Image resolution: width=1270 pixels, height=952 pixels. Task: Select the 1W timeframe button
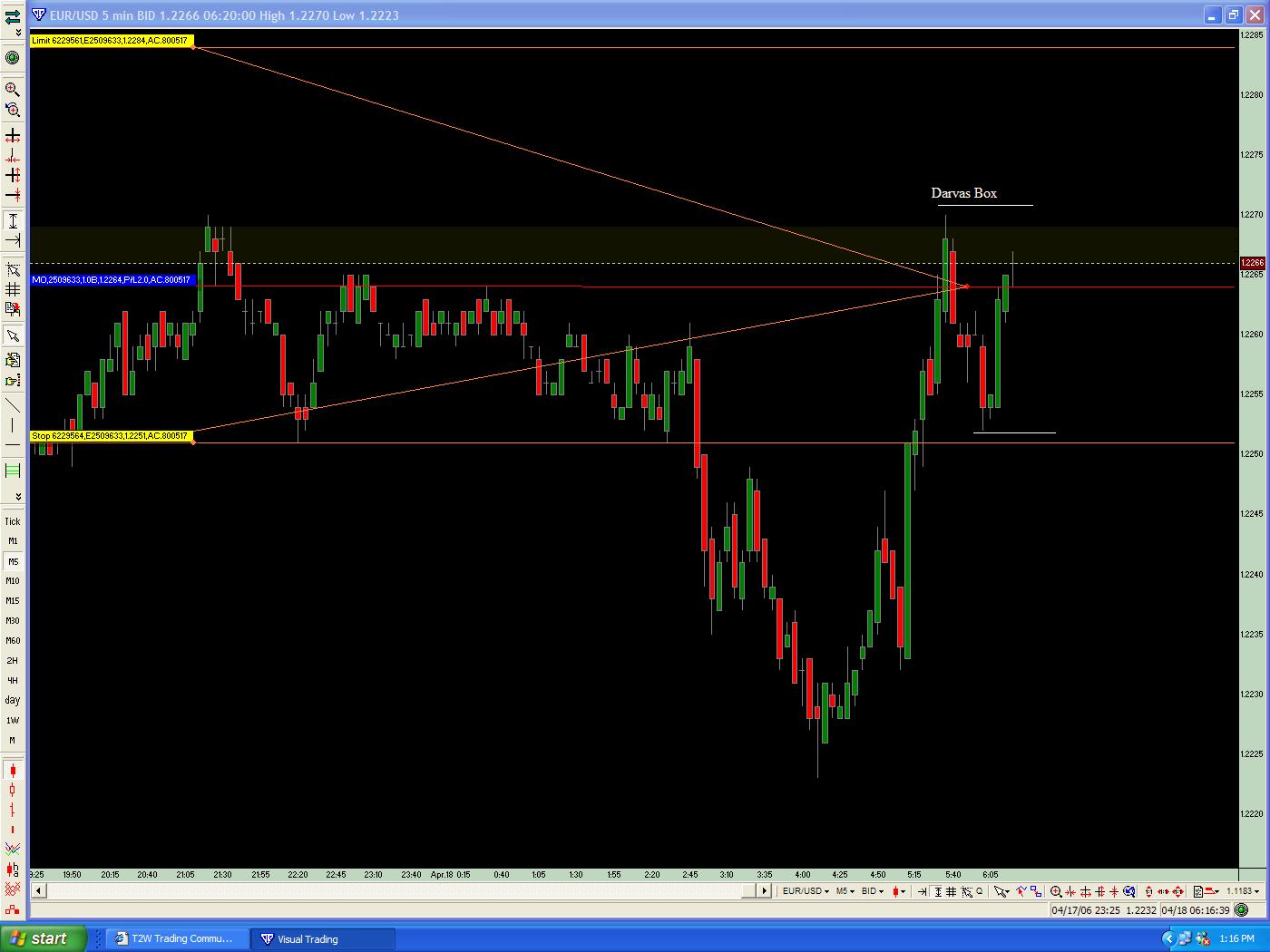13,721
